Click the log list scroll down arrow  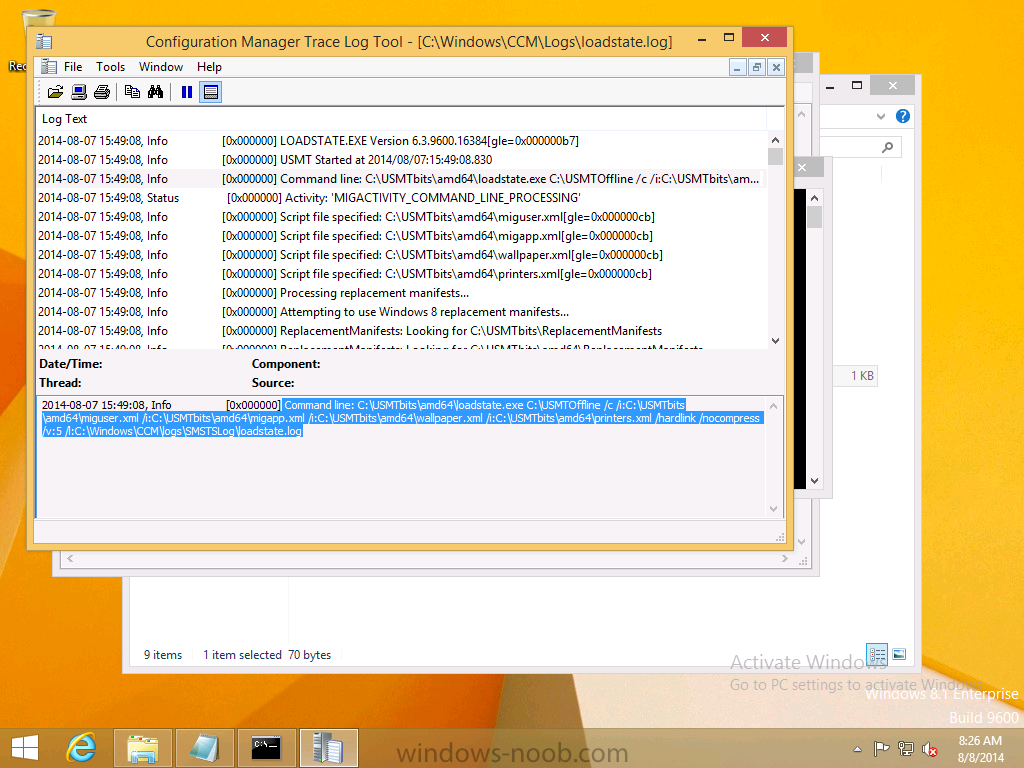(775, 340)
